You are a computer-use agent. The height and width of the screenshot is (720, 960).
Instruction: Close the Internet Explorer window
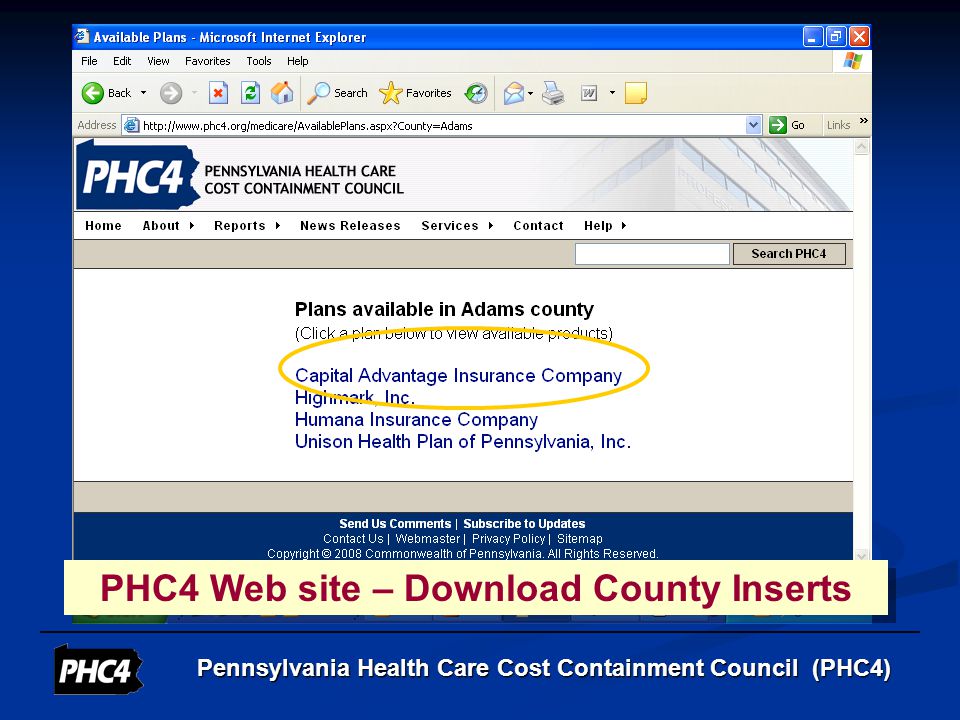859,37
